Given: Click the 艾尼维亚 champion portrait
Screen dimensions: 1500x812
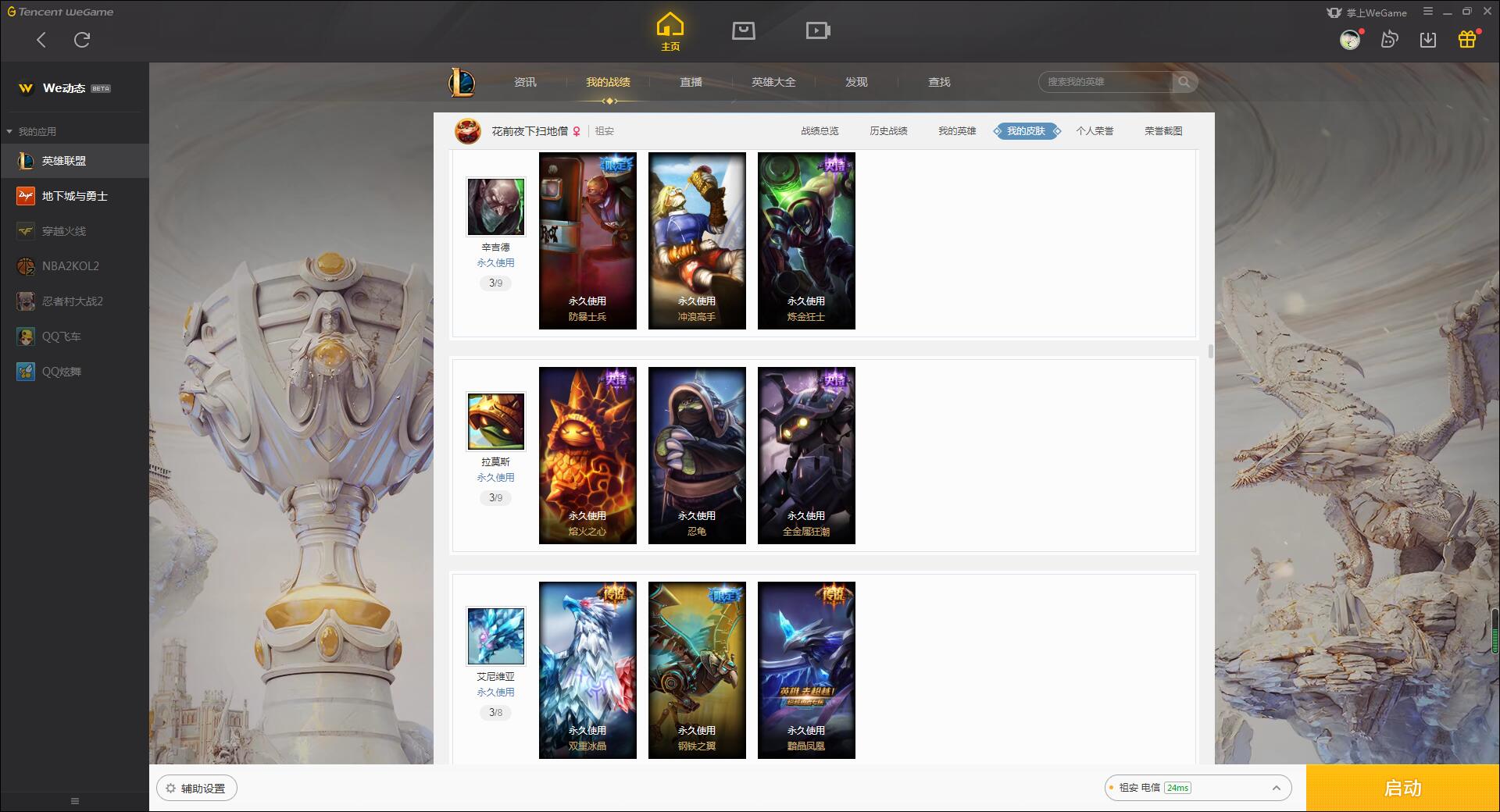Looking at the screenshot, I should (495, 636).
